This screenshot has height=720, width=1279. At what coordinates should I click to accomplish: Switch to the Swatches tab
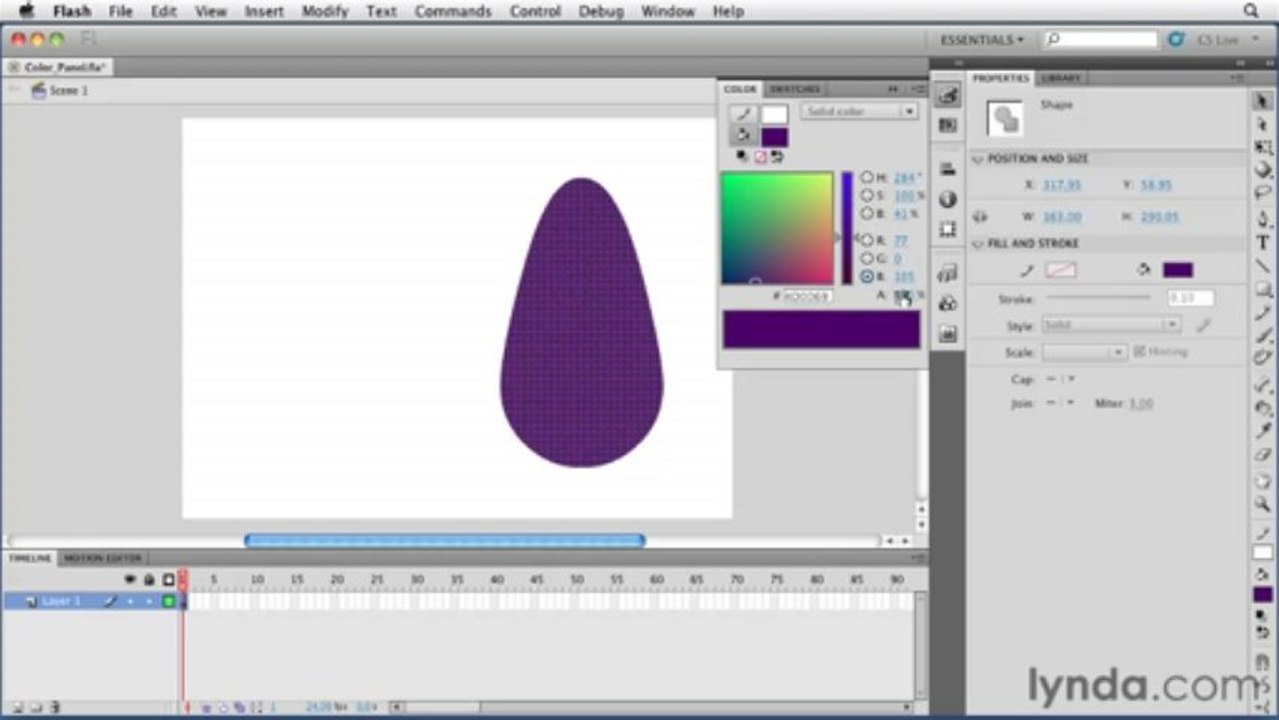click(x=795, y=89)
